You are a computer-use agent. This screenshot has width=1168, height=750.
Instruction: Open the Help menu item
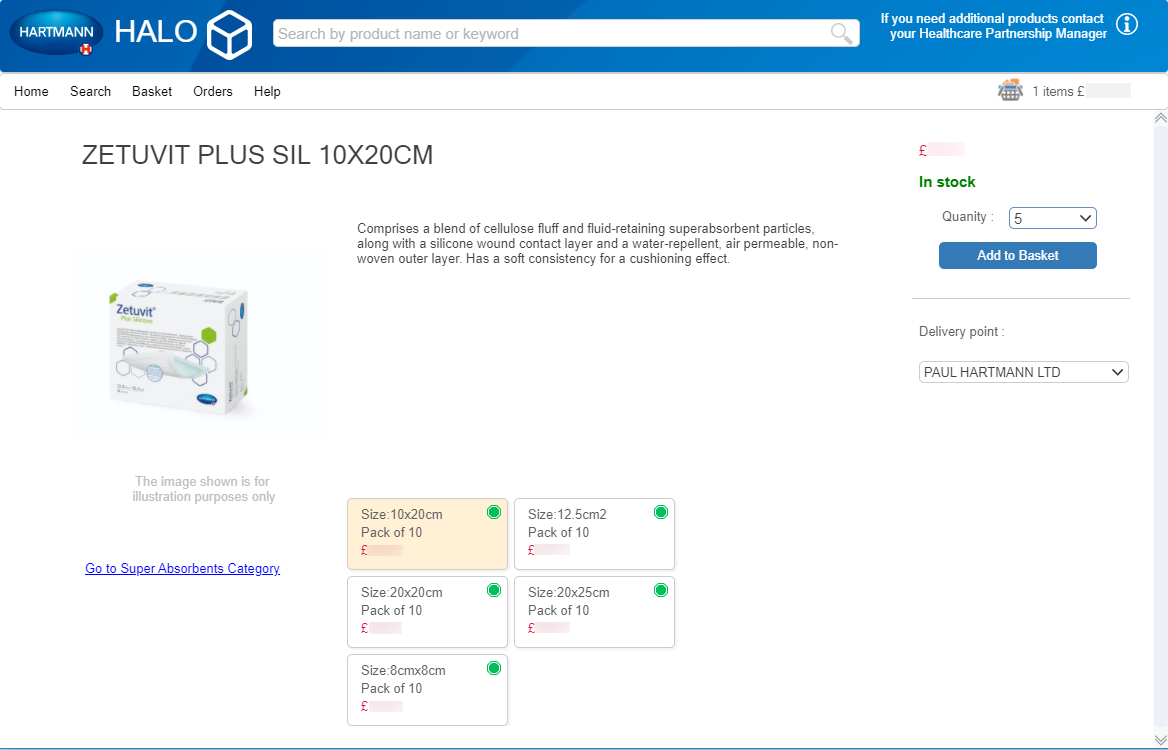click(267, 92)
